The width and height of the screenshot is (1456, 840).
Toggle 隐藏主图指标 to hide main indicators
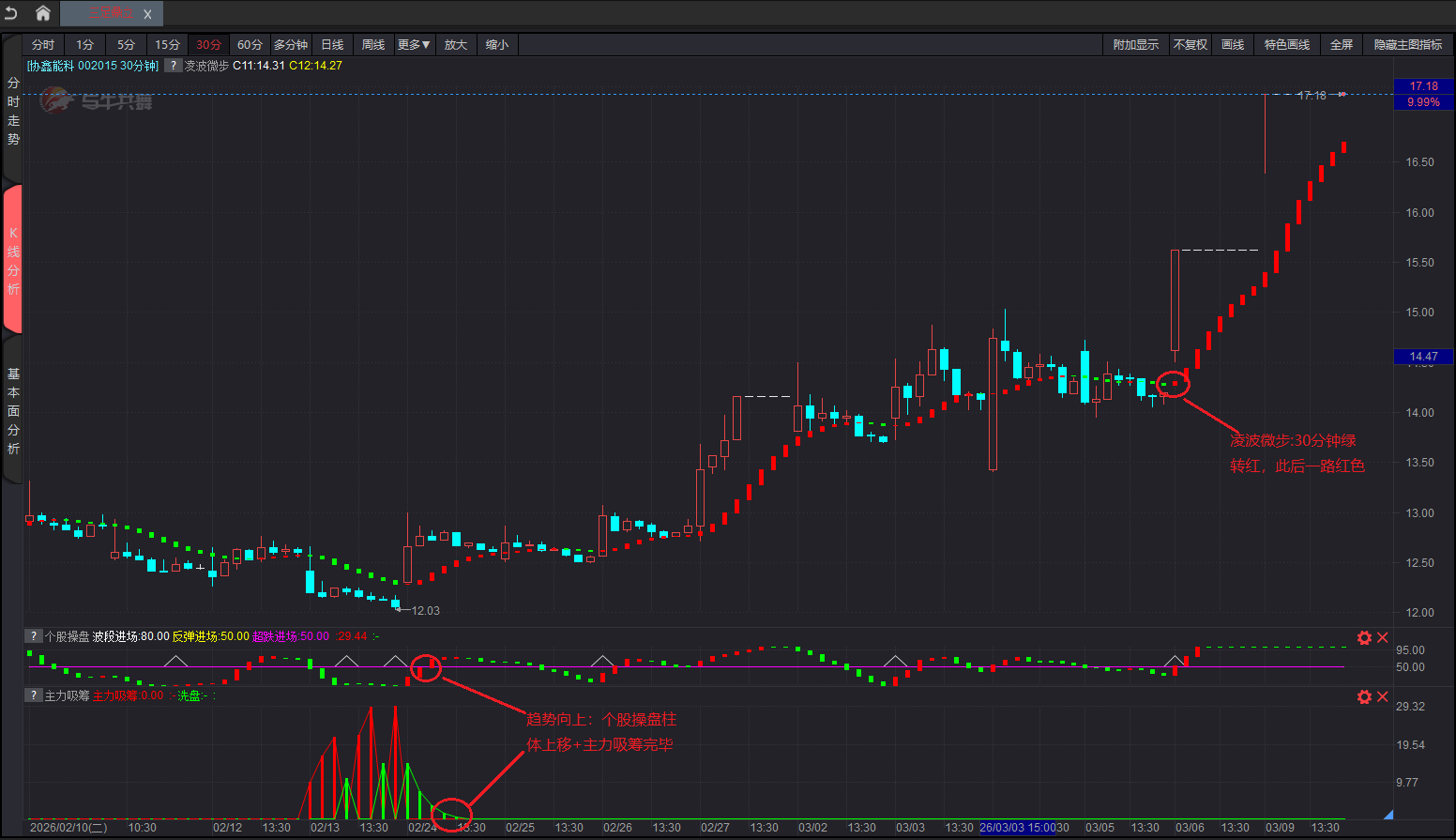pyautogui.click(x=1407, y=45)
